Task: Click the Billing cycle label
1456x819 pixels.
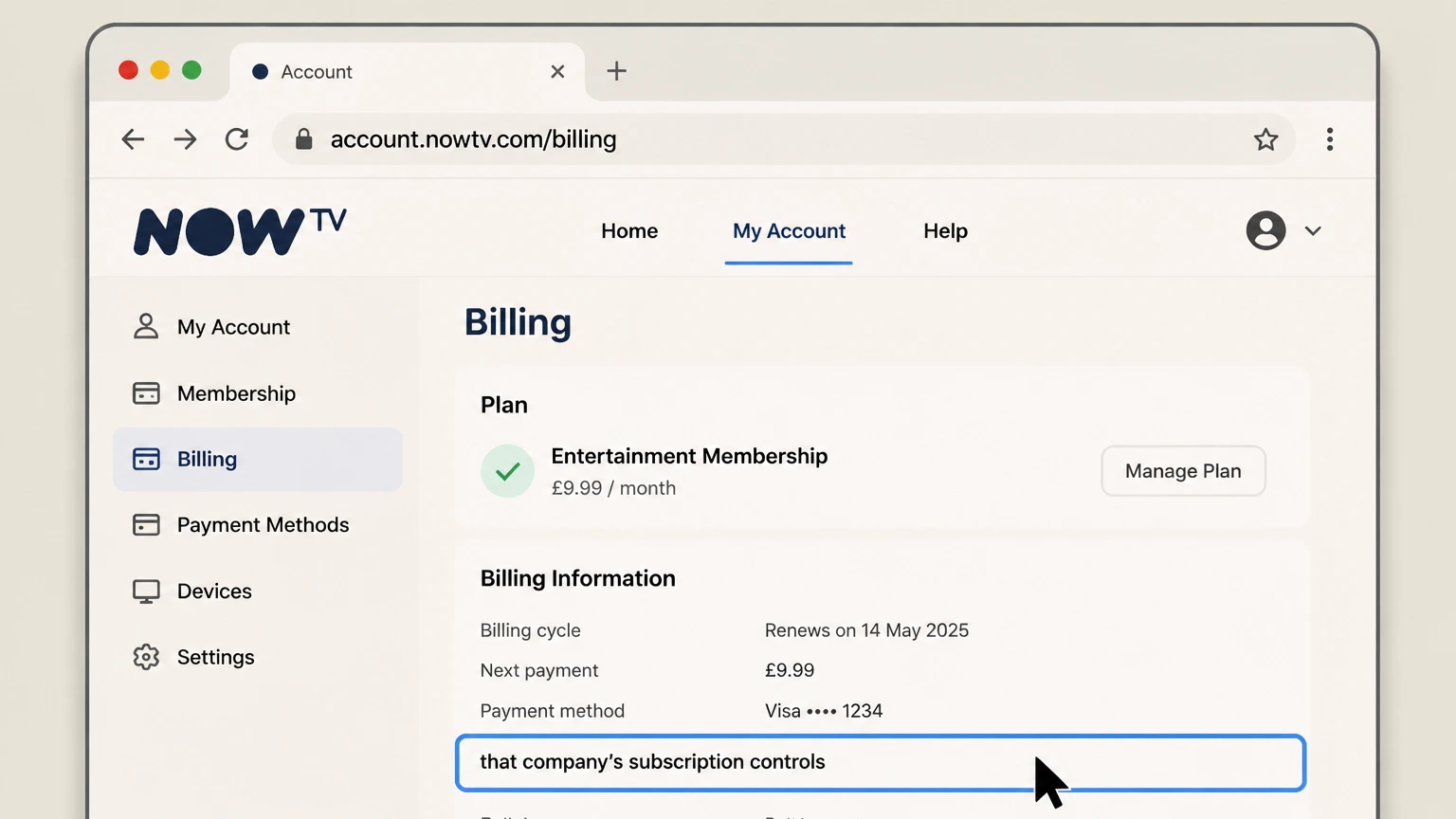Action: coord(530,630)
